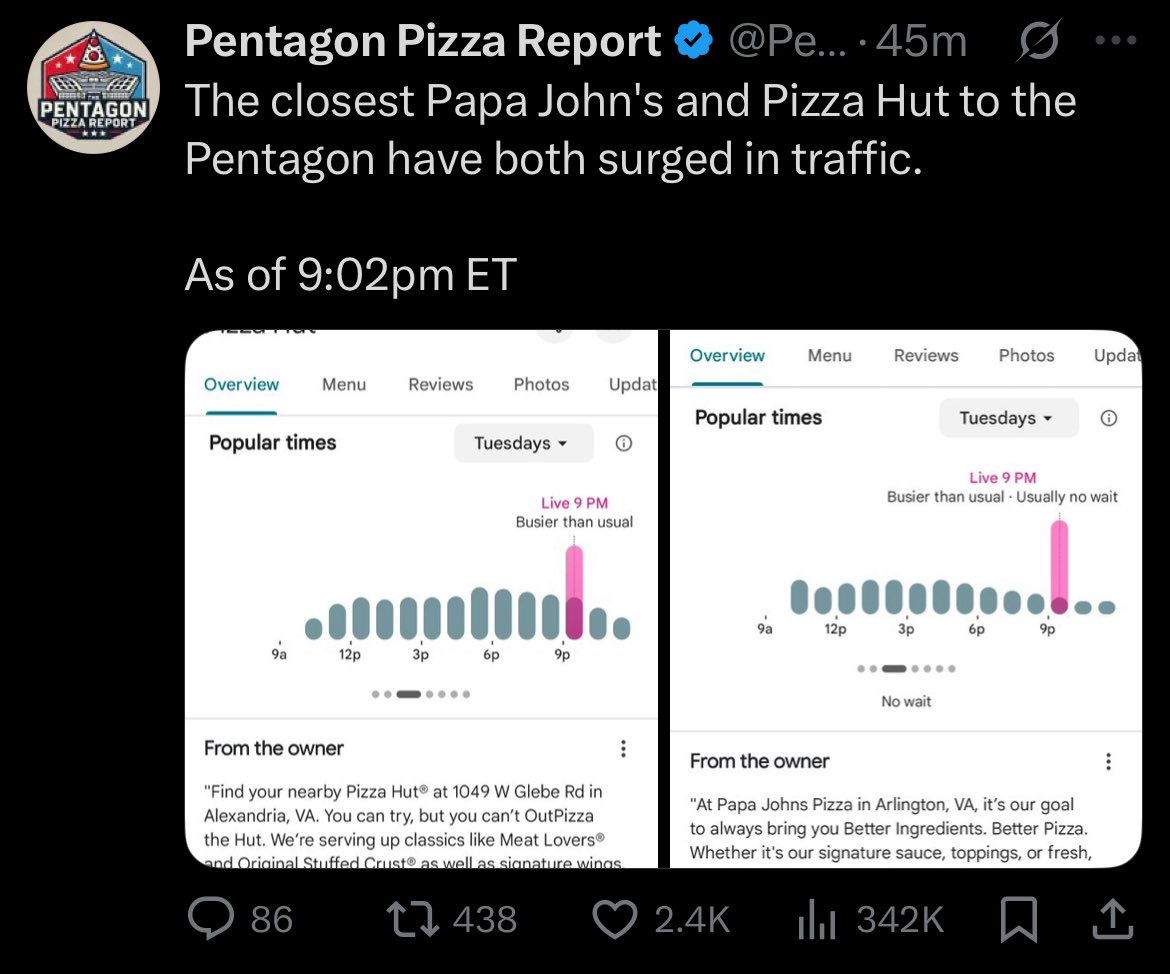Click the reply comment icon

211,918
